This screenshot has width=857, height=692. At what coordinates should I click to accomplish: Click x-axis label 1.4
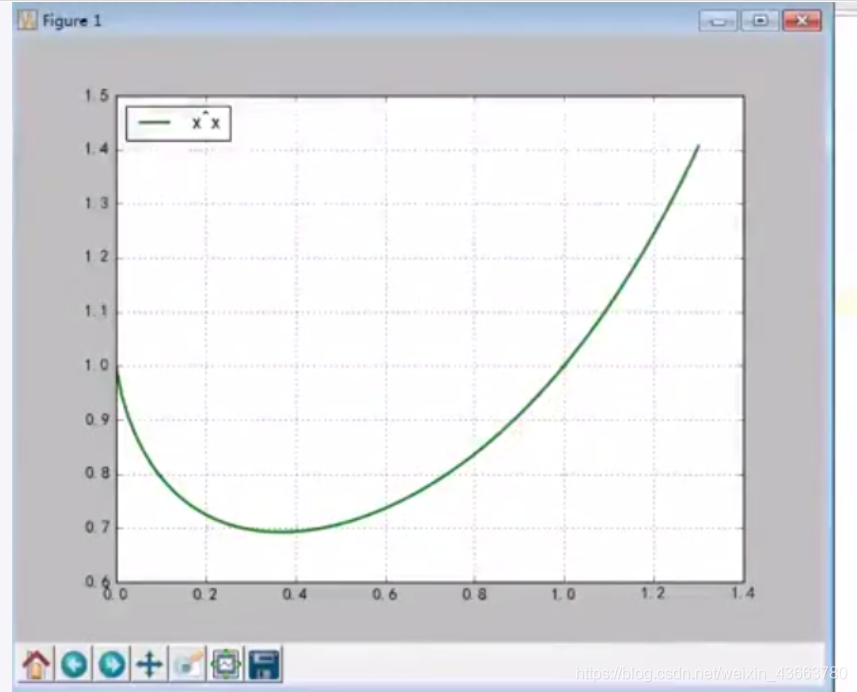(743, 593)
